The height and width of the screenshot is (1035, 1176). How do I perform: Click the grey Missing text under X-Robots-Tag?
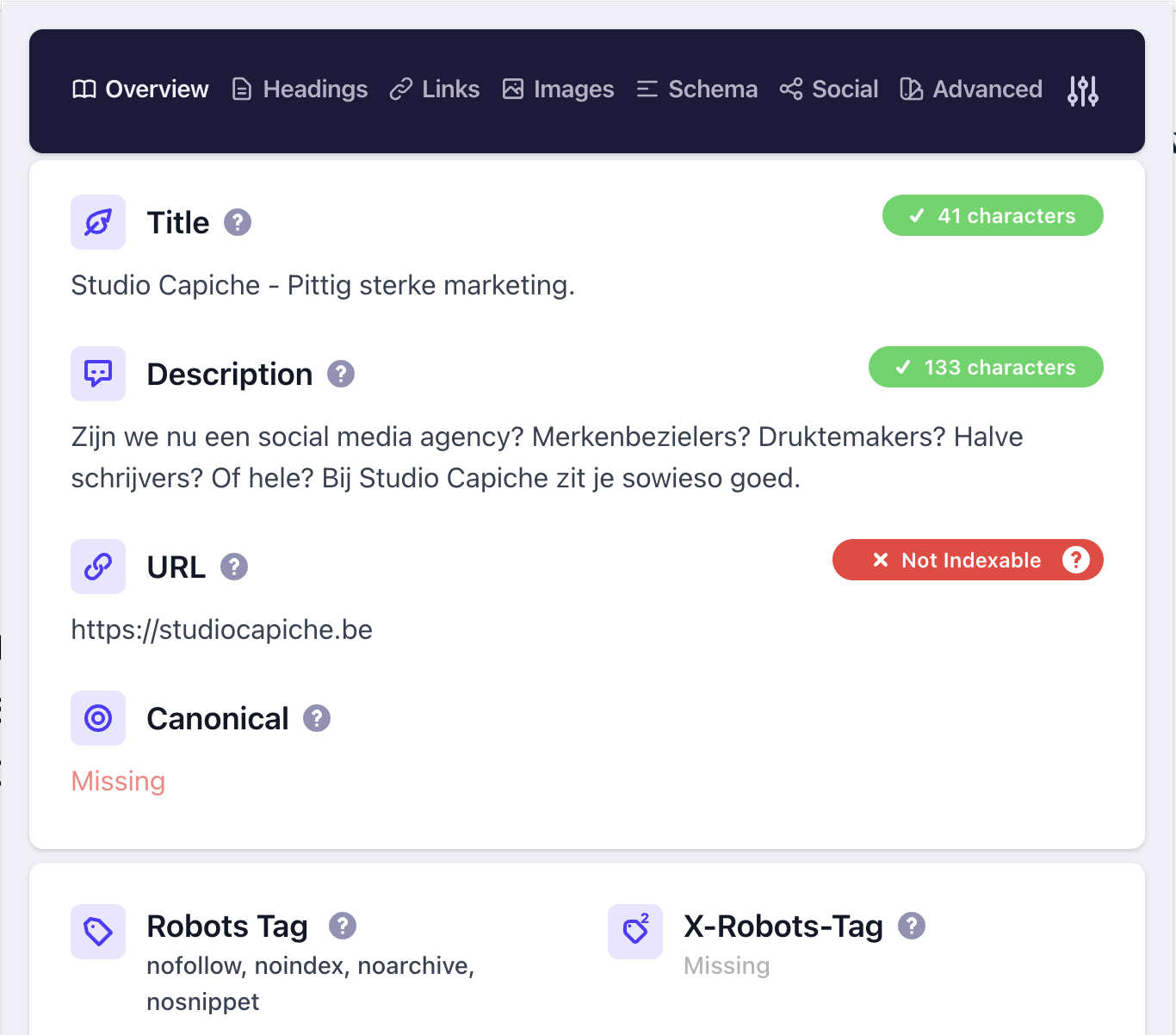point(727,965)
